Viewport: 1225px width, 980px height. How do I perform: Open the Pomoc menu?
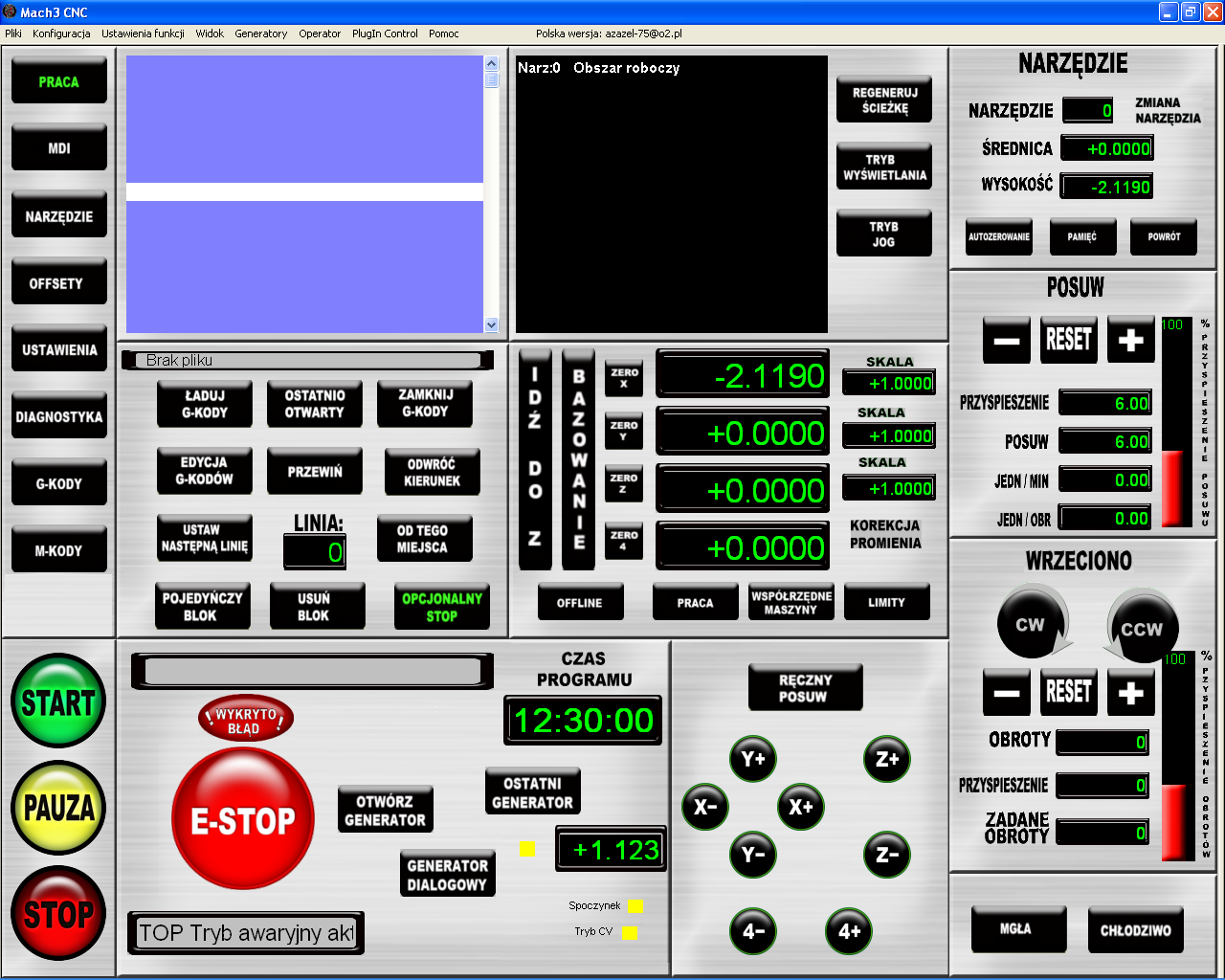click(444, 33)
